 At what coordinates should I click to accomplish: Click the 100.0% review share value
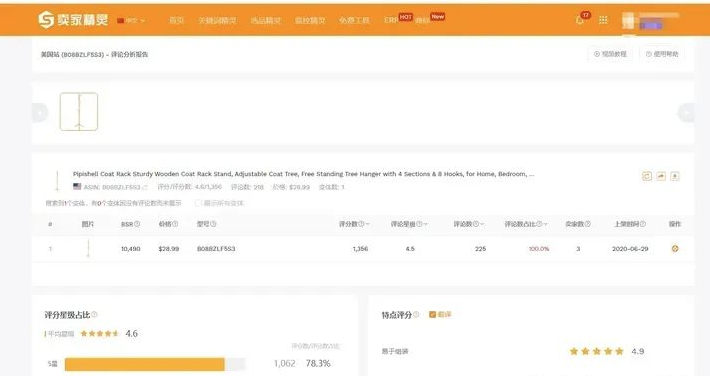pyautogui.click(x=539, y=249)
